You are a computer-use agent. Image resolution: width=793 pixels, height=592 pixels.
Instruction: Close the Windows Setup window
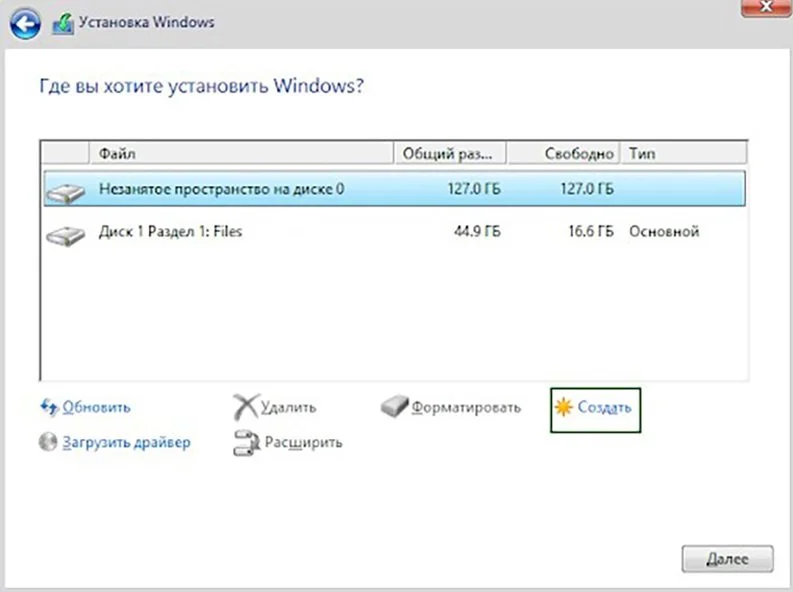pyautogui.click(x=766, y=8)
